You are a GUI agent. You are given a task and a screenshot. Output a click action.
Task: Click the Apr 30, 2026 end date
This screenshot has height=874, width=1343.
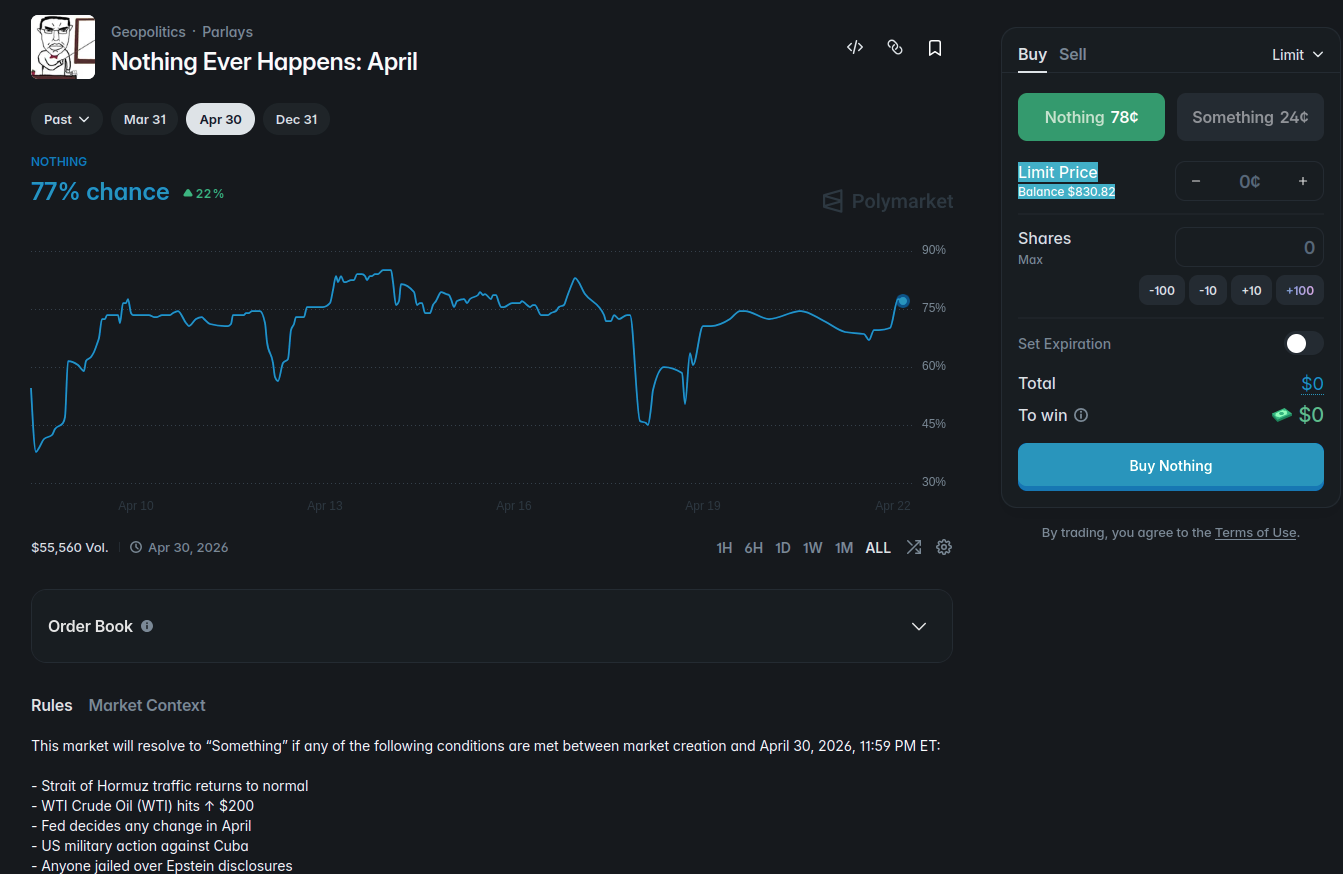click(x=188, y=548)
